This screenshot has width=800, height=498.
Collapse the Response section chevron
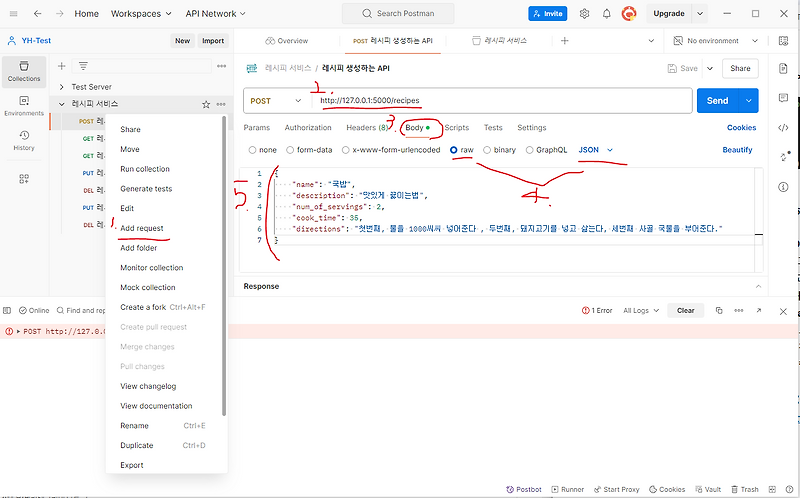[x=759, y=286]
